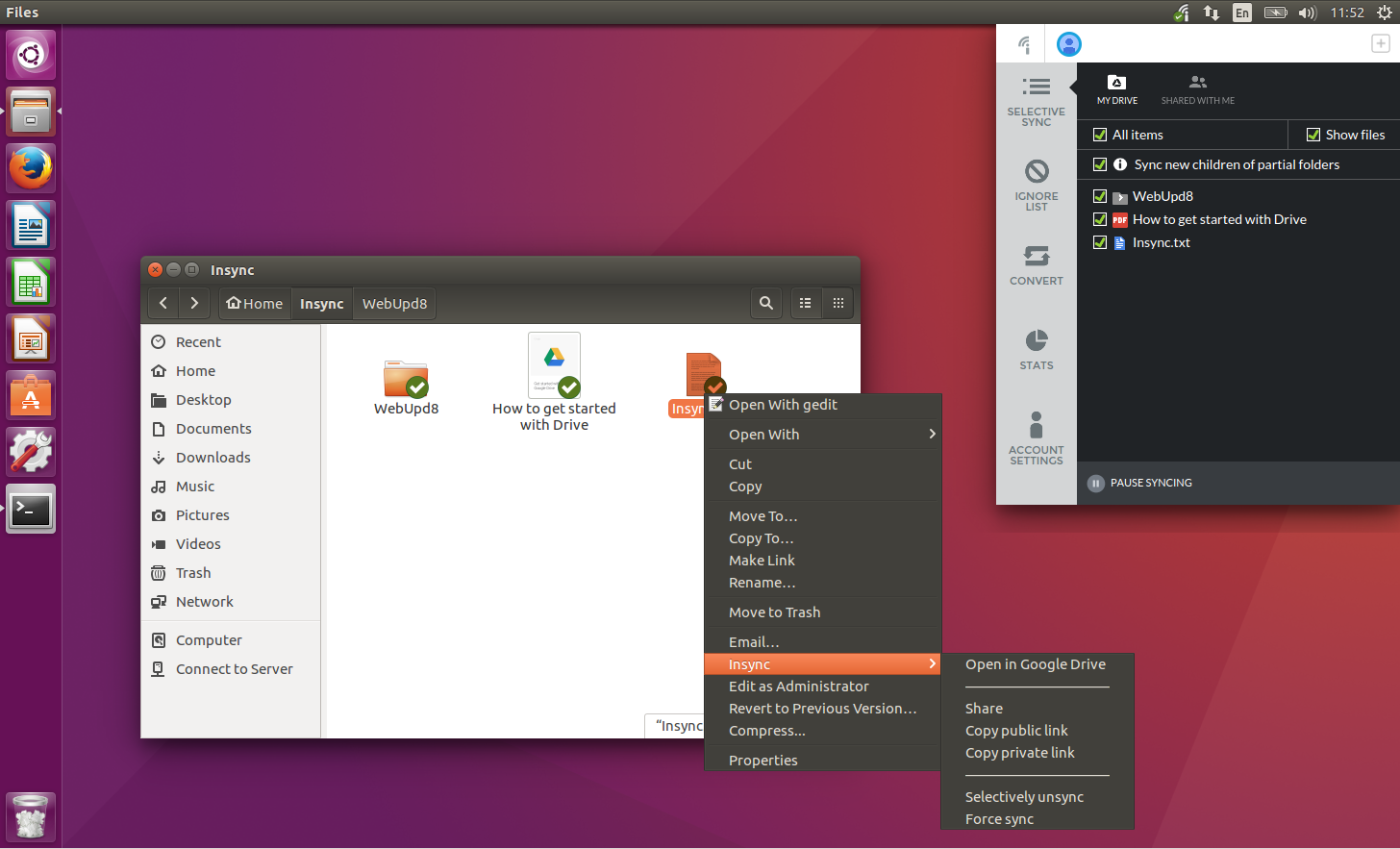Image resolution: width=1400 pixels, height=849 pixels.
Task: Click the Insync feed icon beside avatar
Action: tap(1024, 44)
